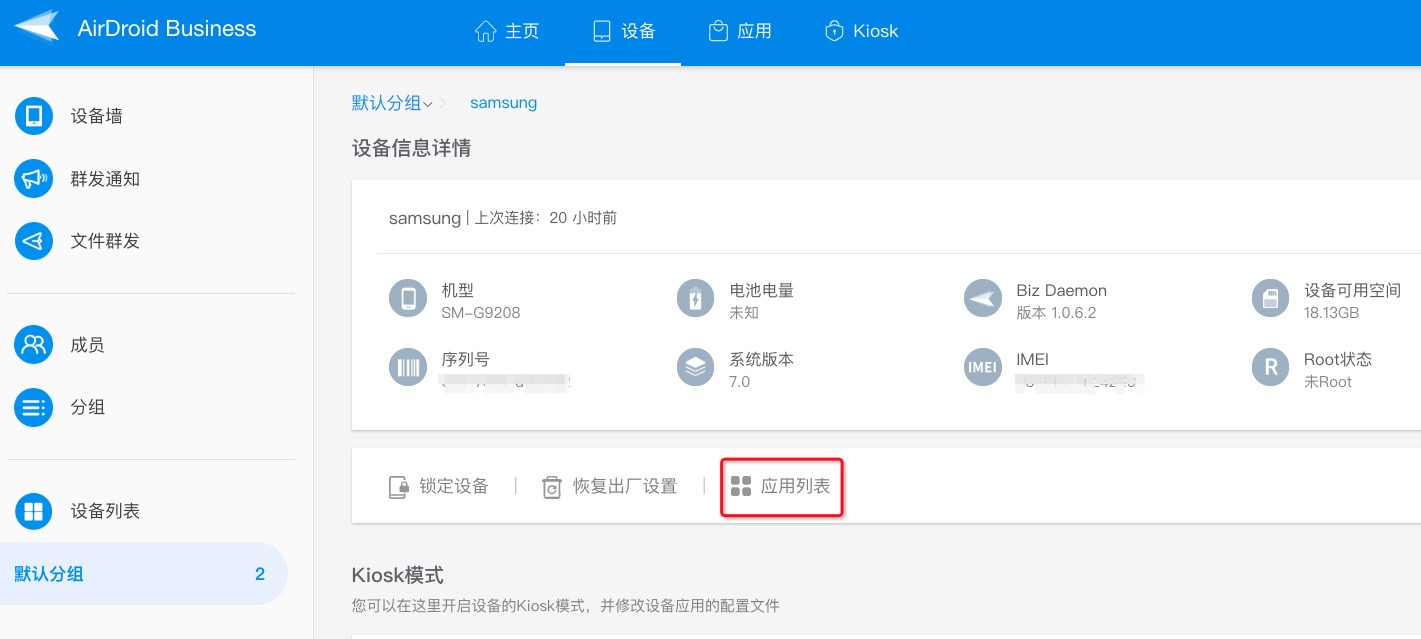Click the 设备墙 tablet icon
Image resolution: width=1421 pixels, height=639 pixels.
(x=34, y=116)
